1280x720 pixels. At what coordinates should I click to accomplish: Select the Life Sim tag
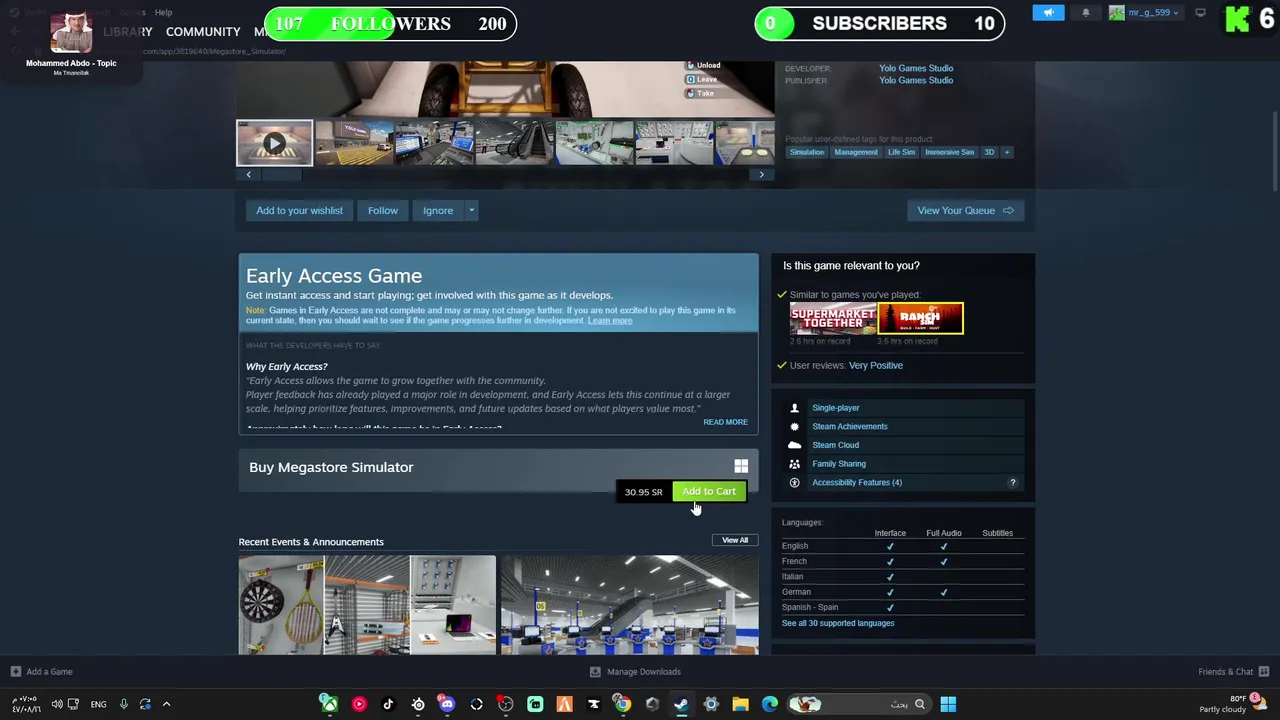901,152
